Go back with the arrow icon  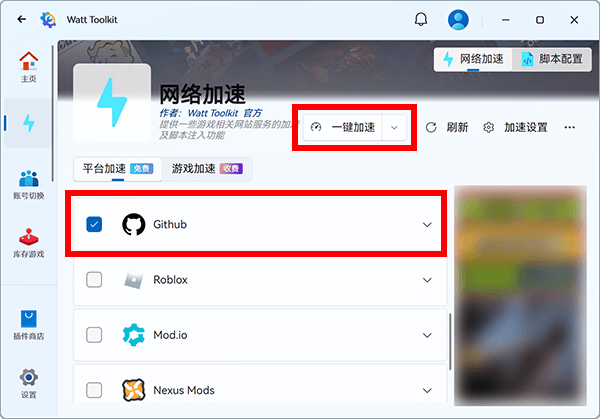tap(22, 19)
